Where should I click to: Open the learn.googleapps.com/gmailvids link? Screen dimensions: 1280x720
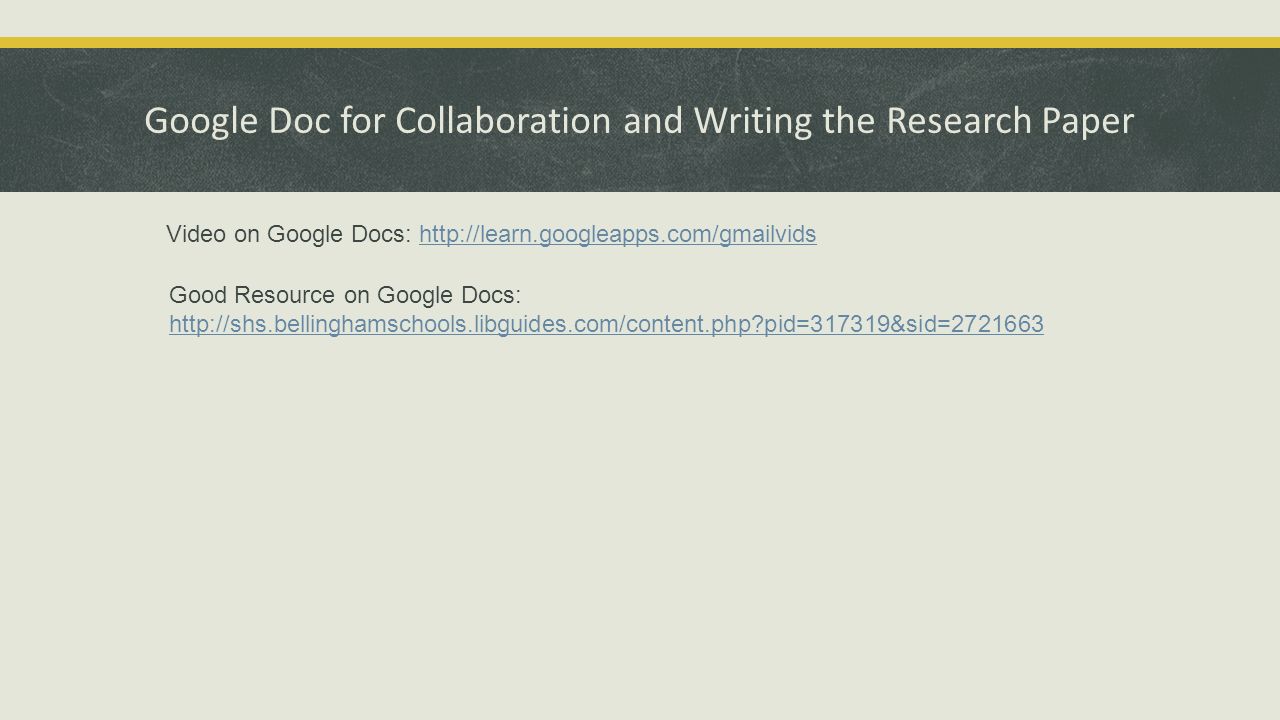tap(618, 234)
